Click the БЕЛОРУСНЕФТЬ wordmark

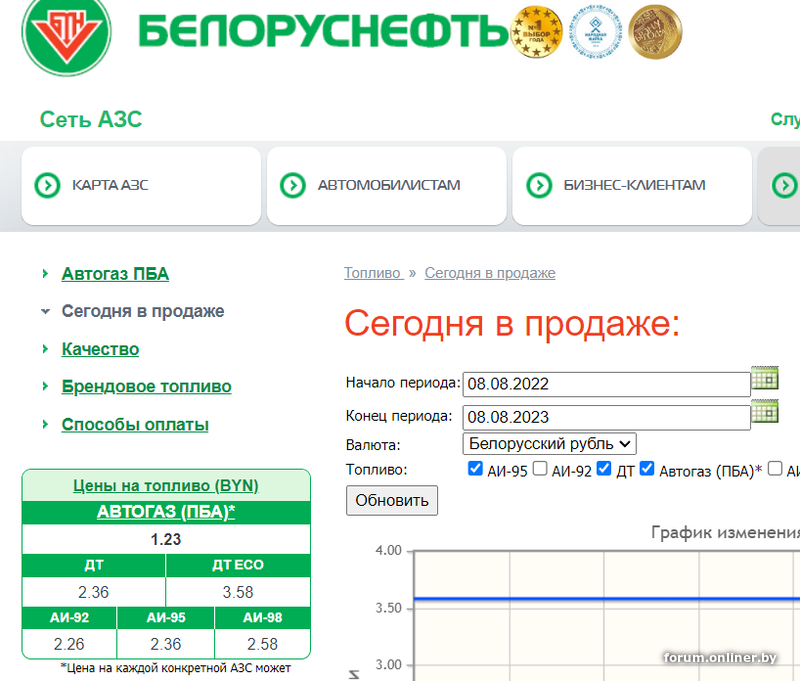tap(323, 31)
